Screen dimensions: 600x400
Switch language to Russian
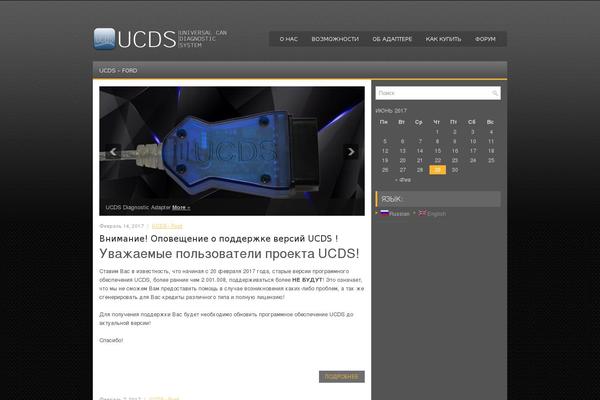click(399, 214)
